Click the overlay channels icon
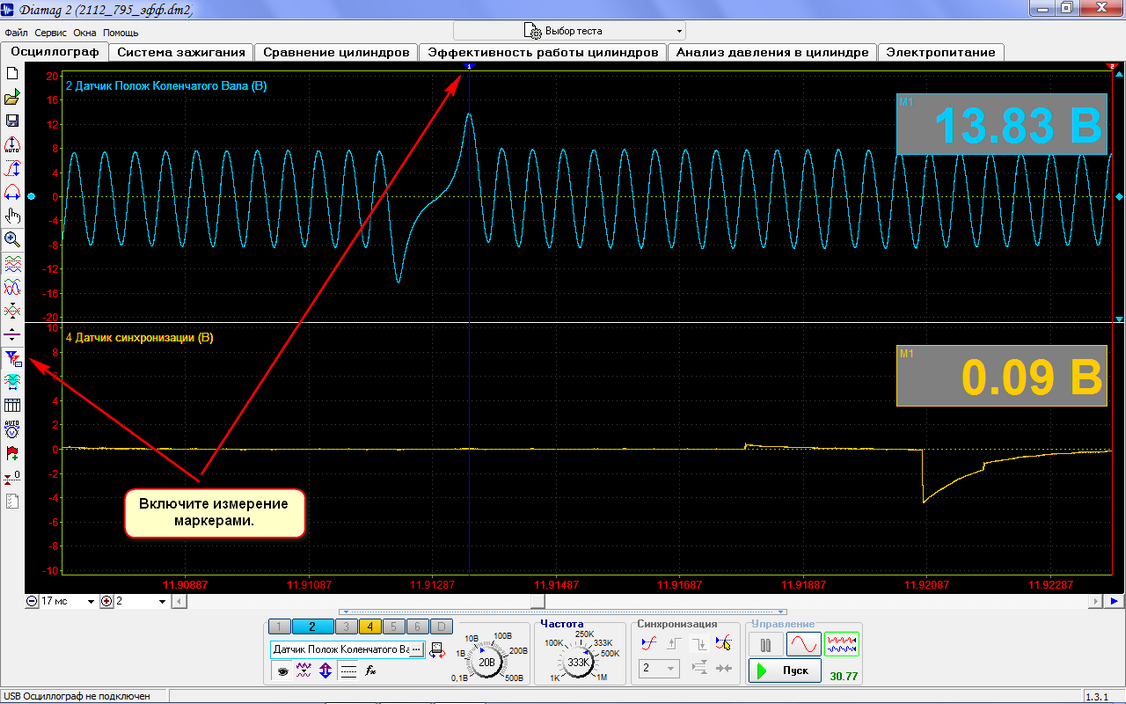 [12, 288]
